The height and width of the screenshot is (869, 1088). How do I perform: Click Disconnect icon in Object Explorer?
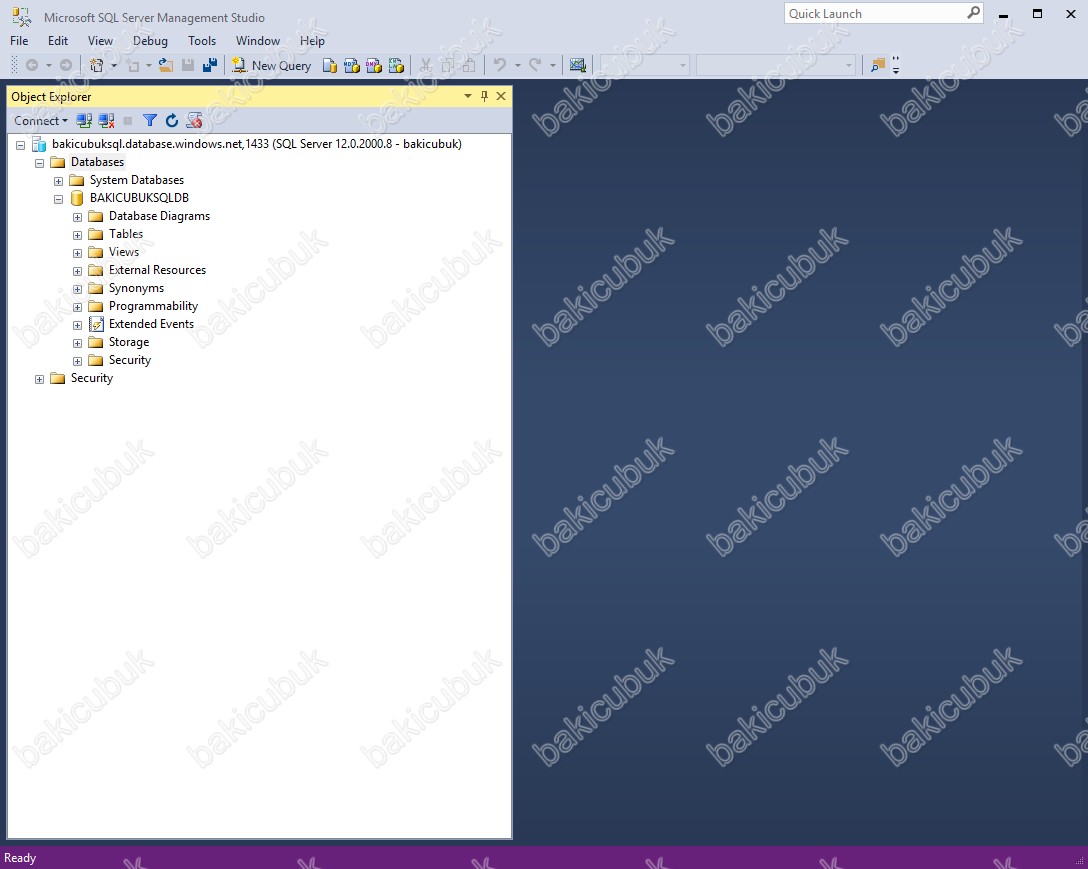point(106,121)
